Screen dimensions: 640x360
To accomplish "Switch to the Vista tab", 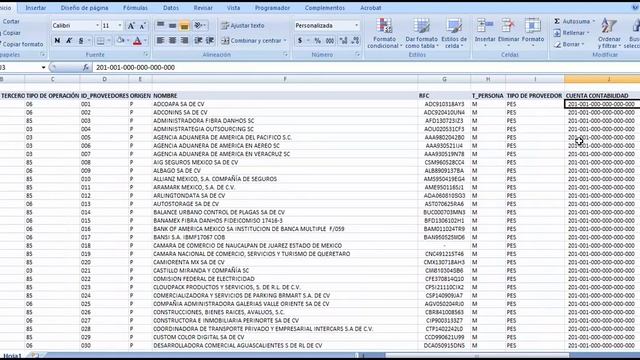I will click(233, 8).
